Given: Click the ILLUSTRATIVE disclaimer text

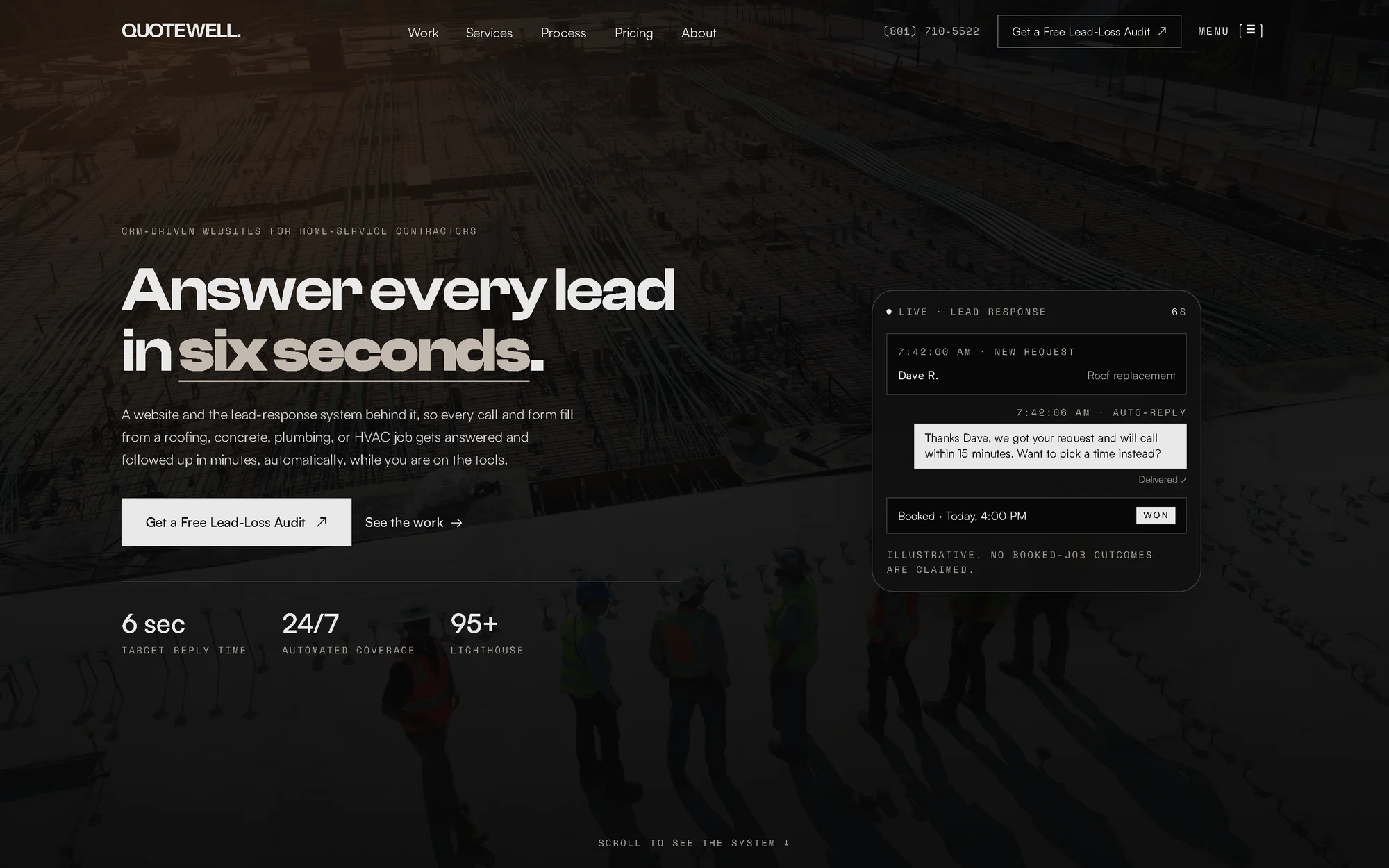Looking at the screenshot, I should (x=1020, y=562).
